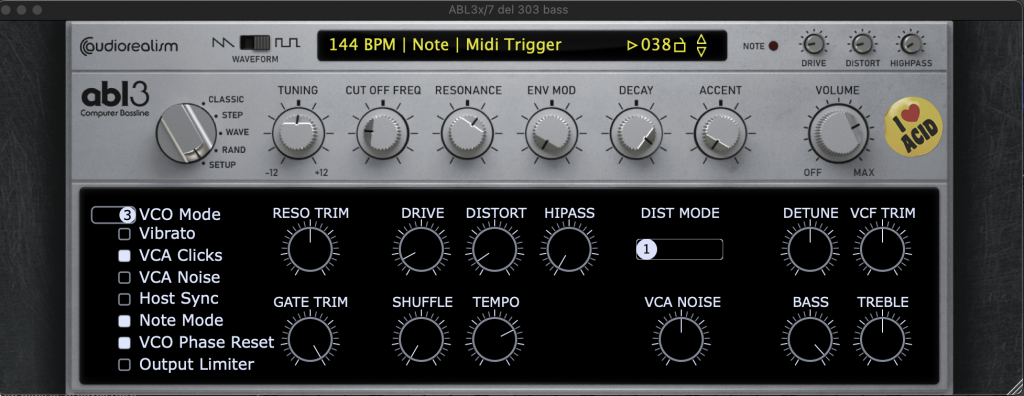The width and height of the screenshot is (1024, 396).
Task: Click the mode selector rotary knob
Action: coord(185,133)
